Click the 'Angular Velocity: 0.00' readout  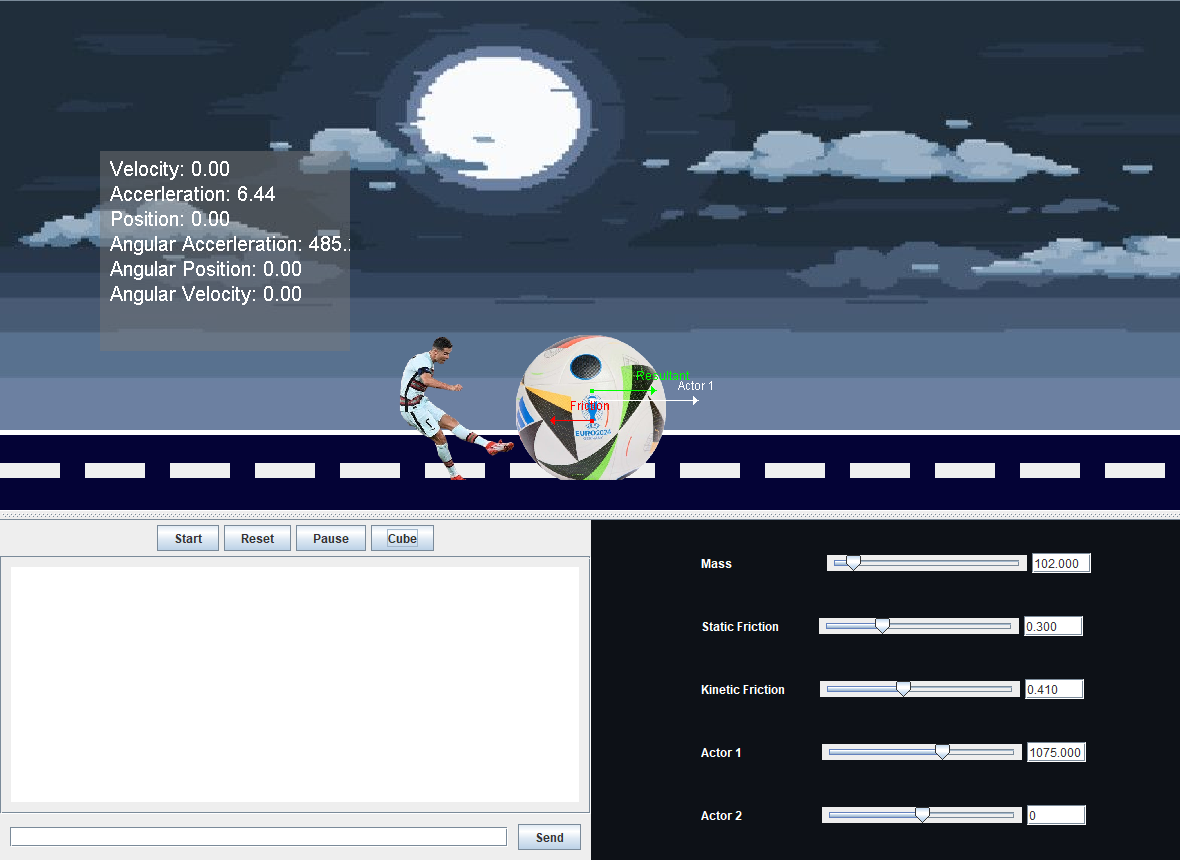point(205,294)
